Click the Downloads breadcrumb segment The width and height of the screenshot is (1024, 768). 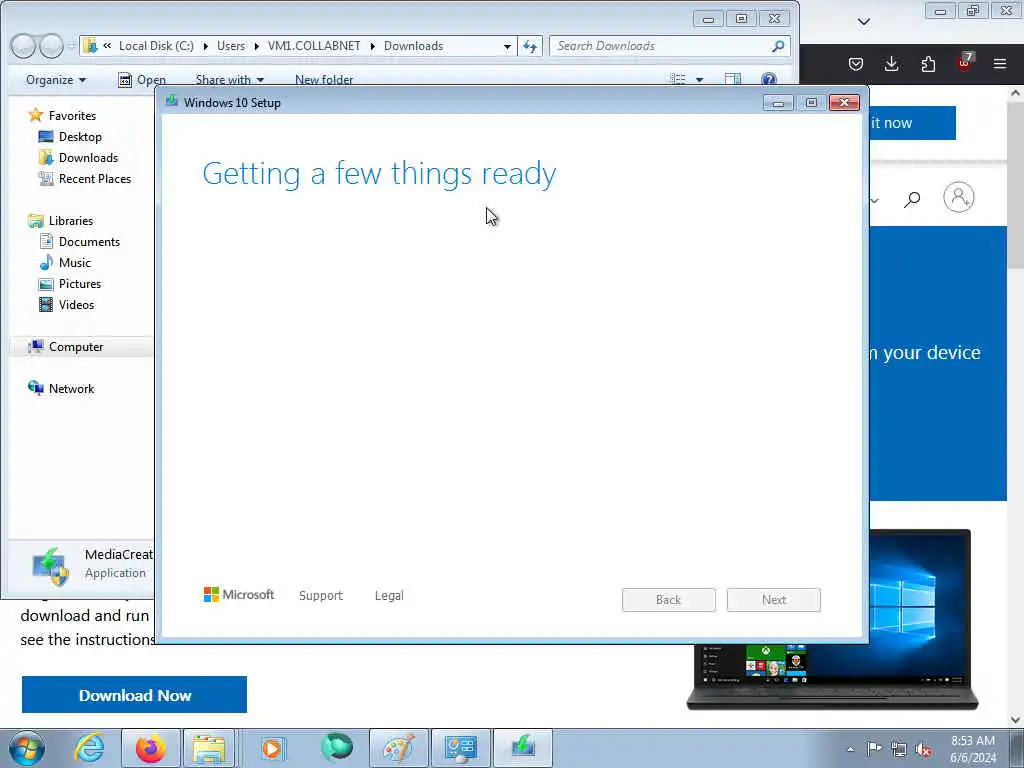413,46
